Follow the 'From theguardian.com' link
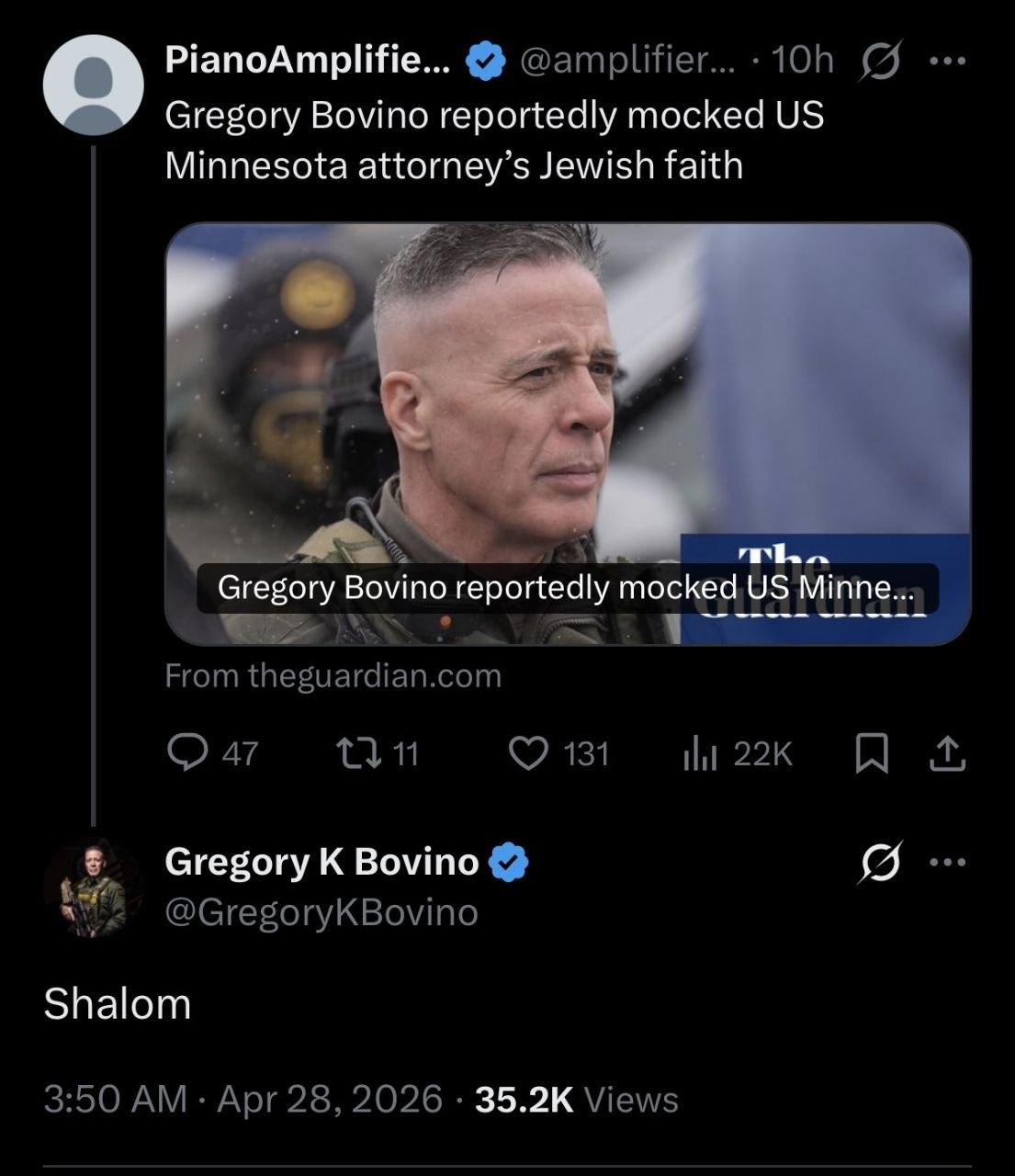1015x1176 pixels. pyautogui.click(x=333, y=676)
